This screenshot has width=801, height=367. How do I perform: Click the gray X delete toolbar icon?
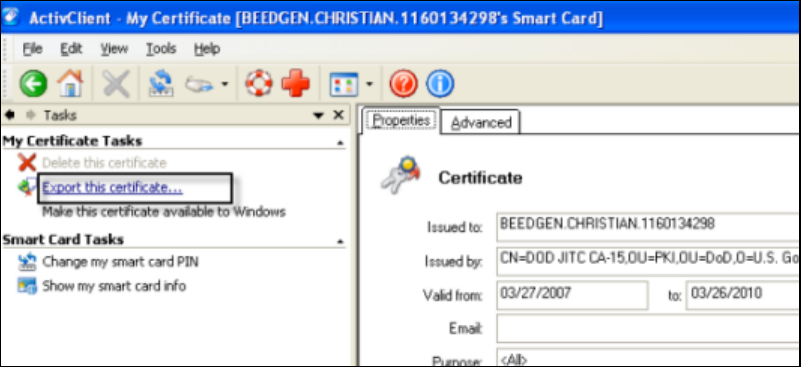(116, 84)
